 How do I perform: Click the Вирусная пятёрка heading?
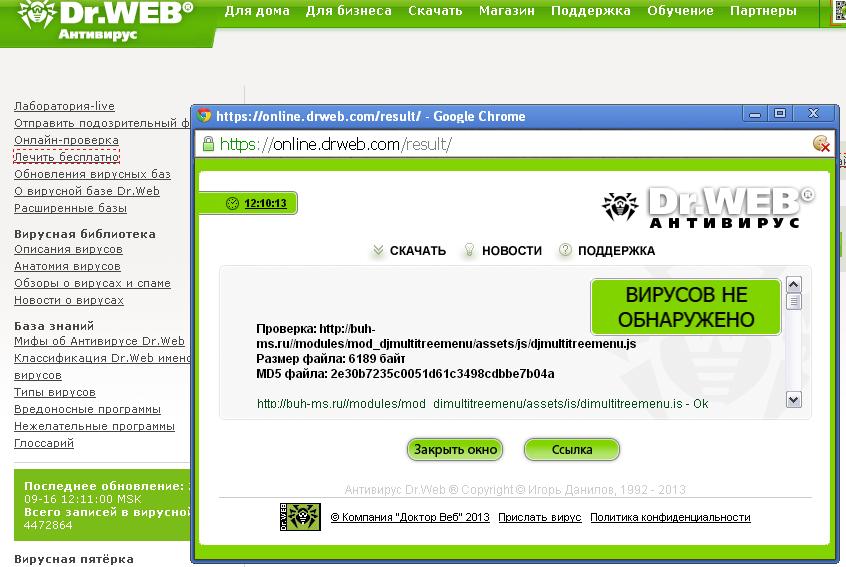(x=74, y=559)
